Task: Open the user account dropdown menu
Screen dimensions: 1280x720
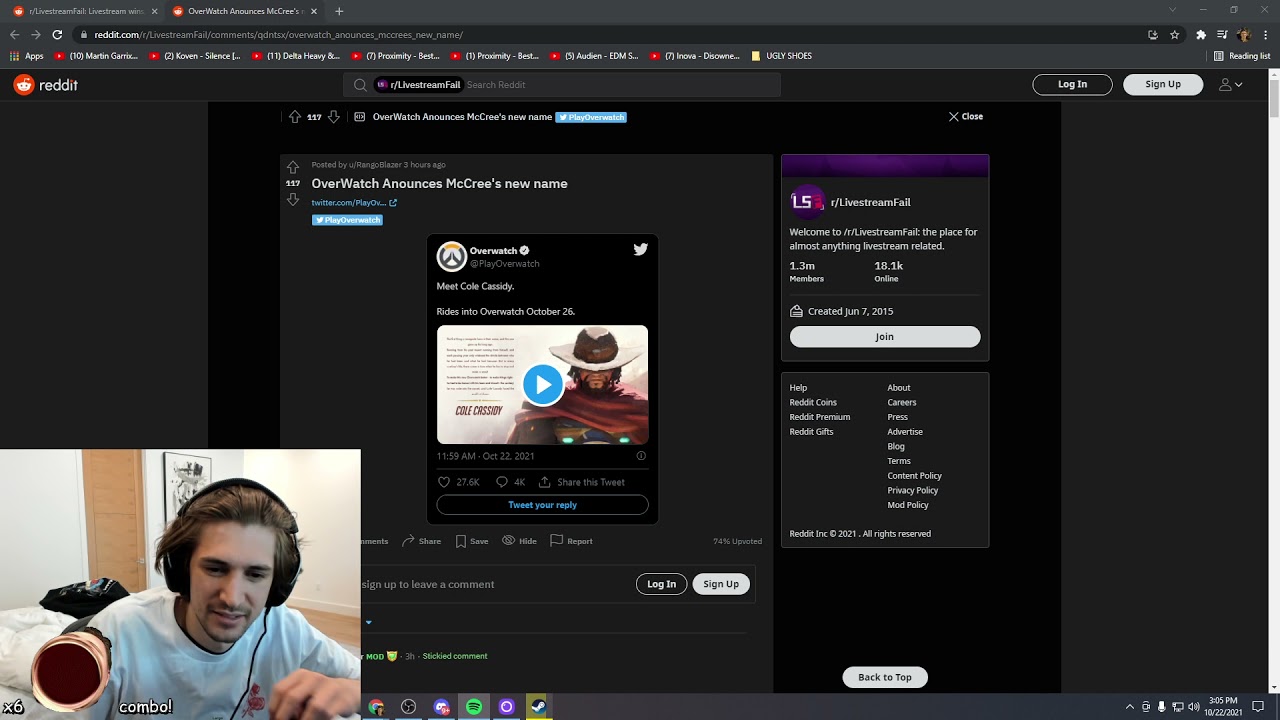Action: pos(1230,85)
